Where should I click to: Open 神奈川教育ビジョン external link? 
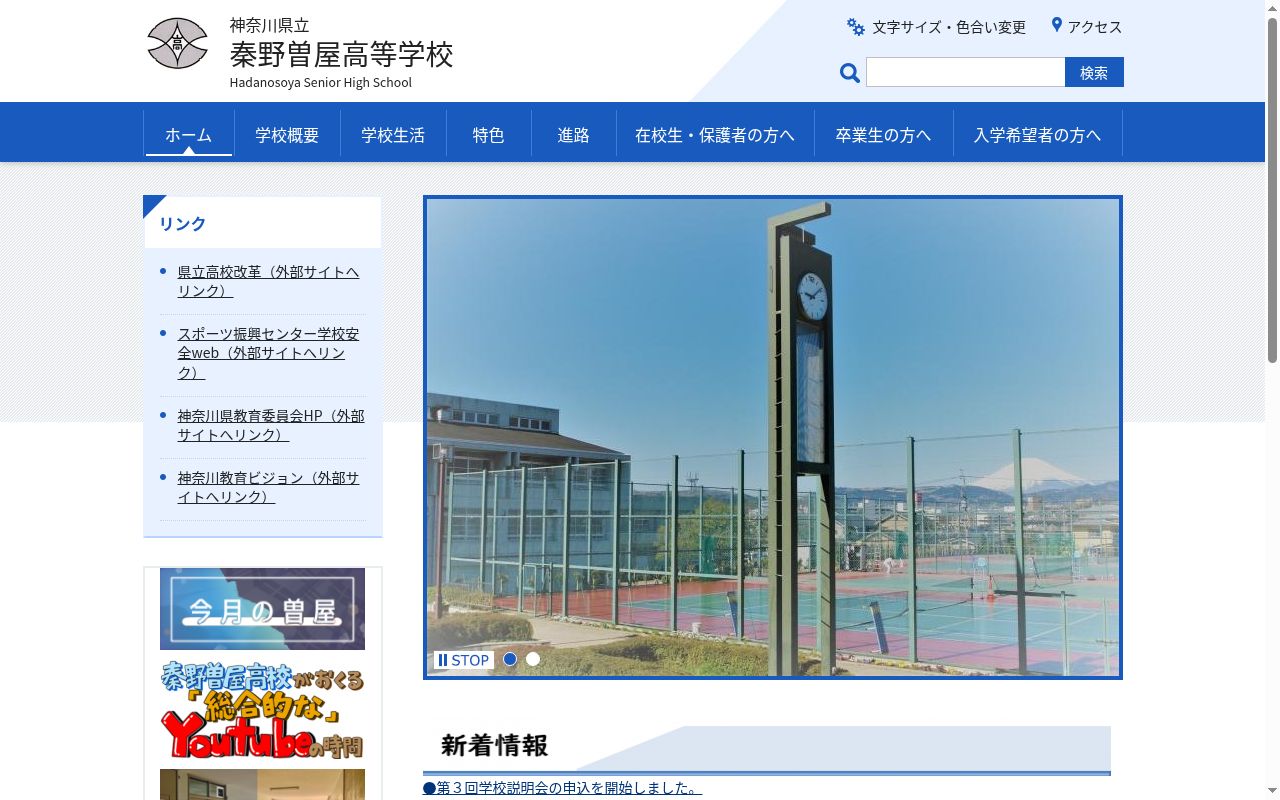pyautogui.click(x=268, y=487)
